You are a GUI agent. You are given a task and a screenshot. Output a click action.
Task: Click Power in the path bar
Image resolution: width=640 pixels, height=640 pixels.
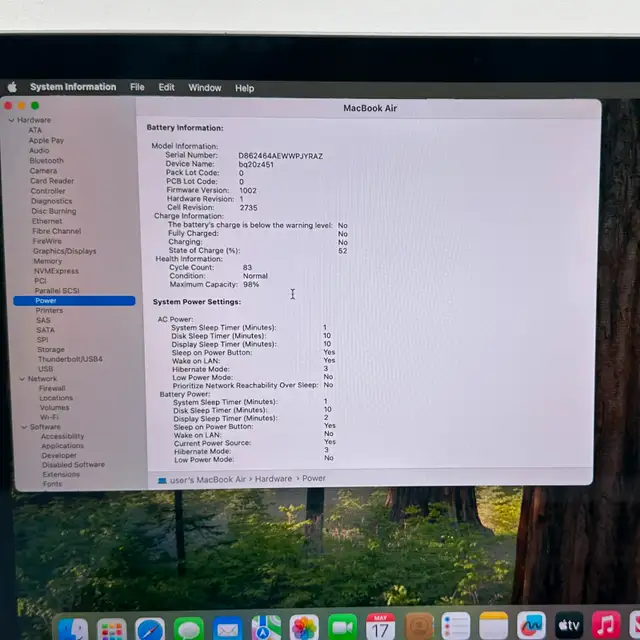coord(313,478)
